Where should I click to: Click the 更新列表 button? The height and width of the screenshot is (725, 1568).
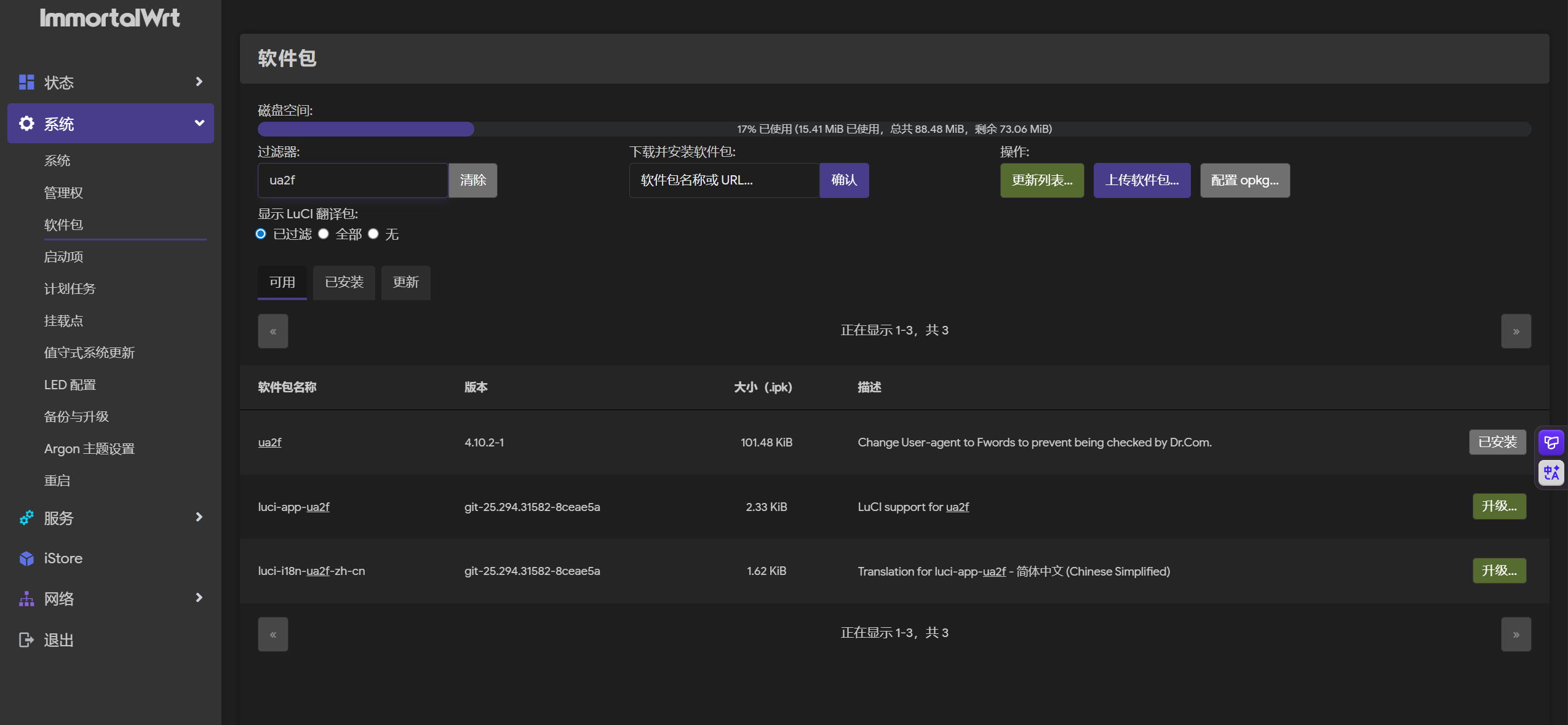[x=1041, y=180]
